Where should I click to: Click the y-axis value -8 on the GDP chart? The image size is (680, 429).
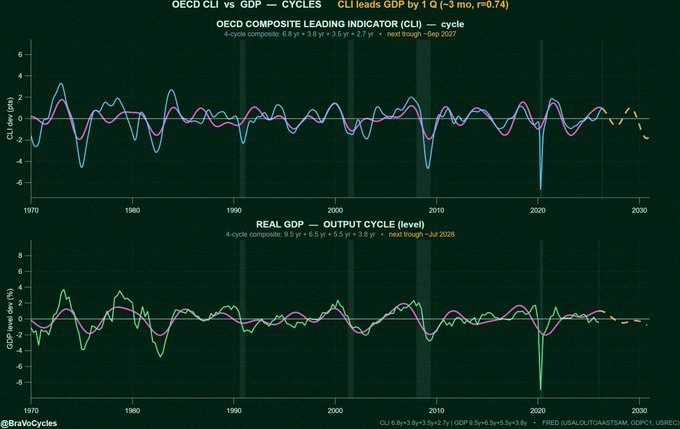click(20, 382)
